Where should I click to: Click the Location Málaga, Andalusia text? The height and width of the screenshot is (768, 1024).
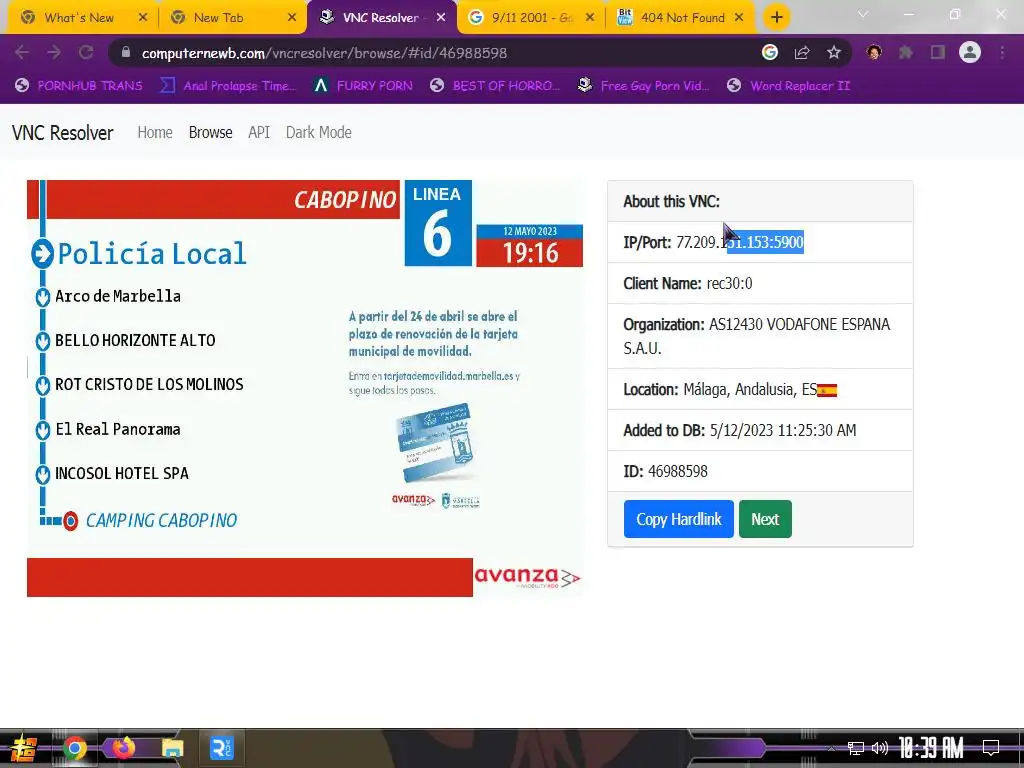[750, 390]
